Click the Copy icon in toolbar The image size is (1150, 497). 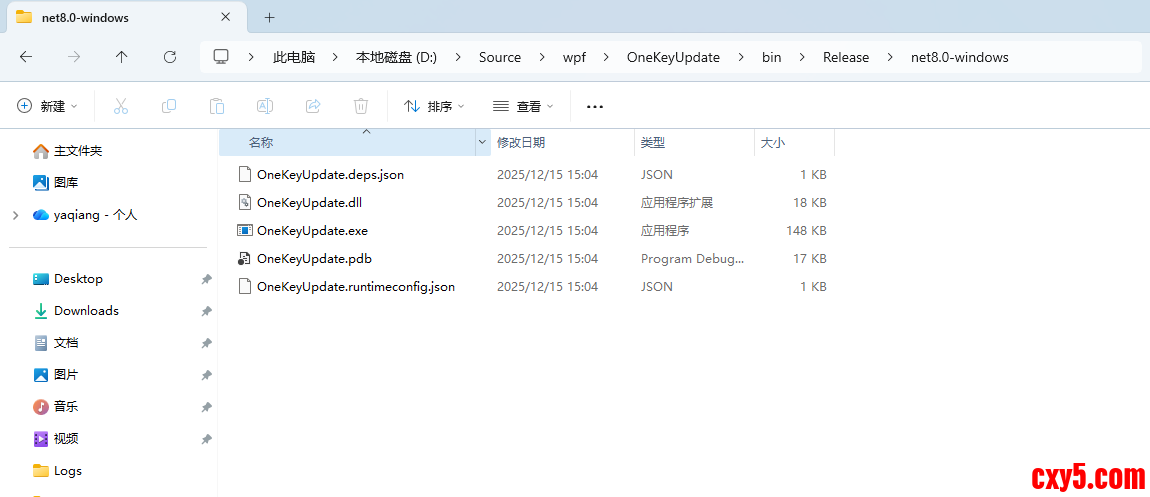[x=169, y=106]
